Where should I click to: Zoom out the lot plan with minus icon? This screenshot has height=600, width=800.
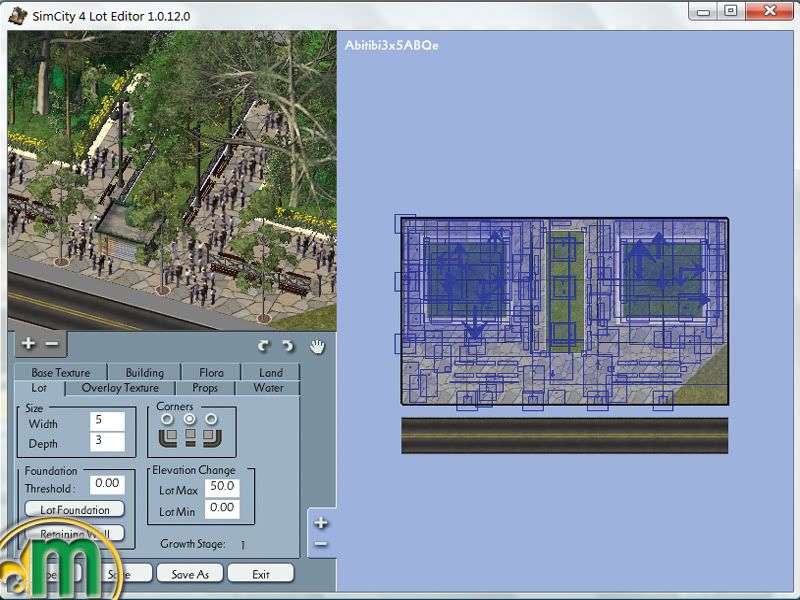(321, 544)
